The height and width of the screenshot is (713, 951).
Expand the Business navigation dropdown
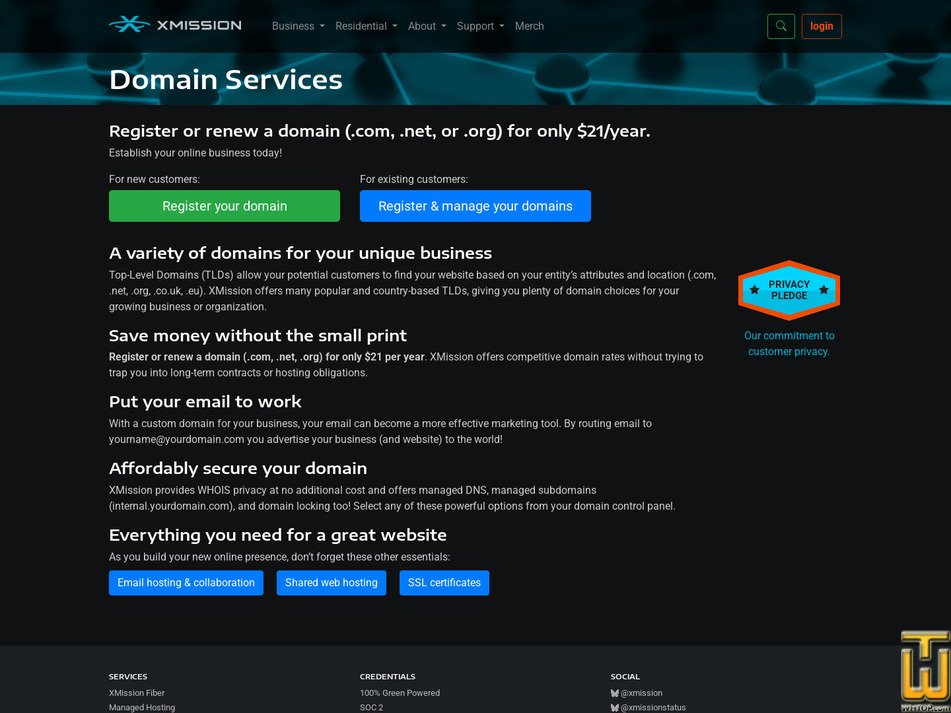coord(296,27)
